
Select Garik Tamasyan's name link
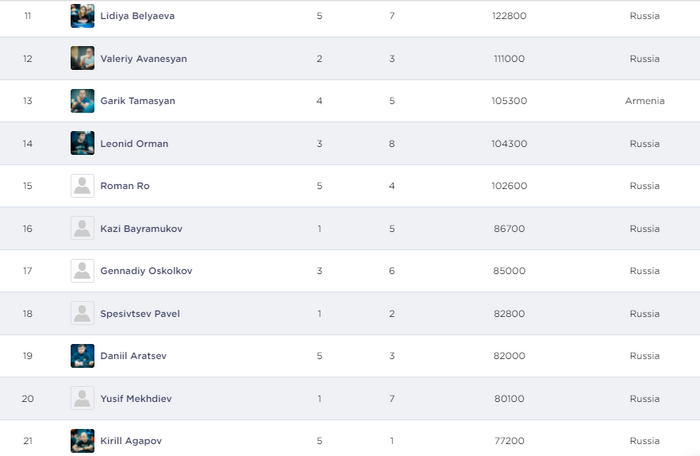(x=139, y=101)
